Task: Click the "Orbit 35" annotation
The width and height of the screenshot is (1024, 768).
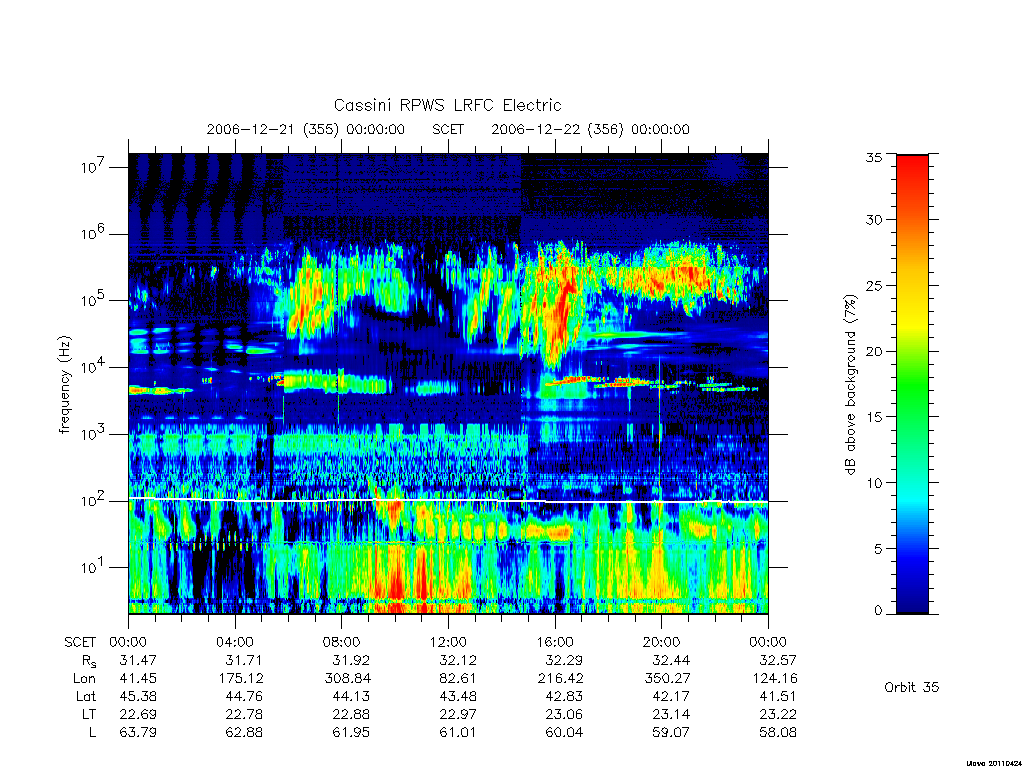Action: (911, 687)
